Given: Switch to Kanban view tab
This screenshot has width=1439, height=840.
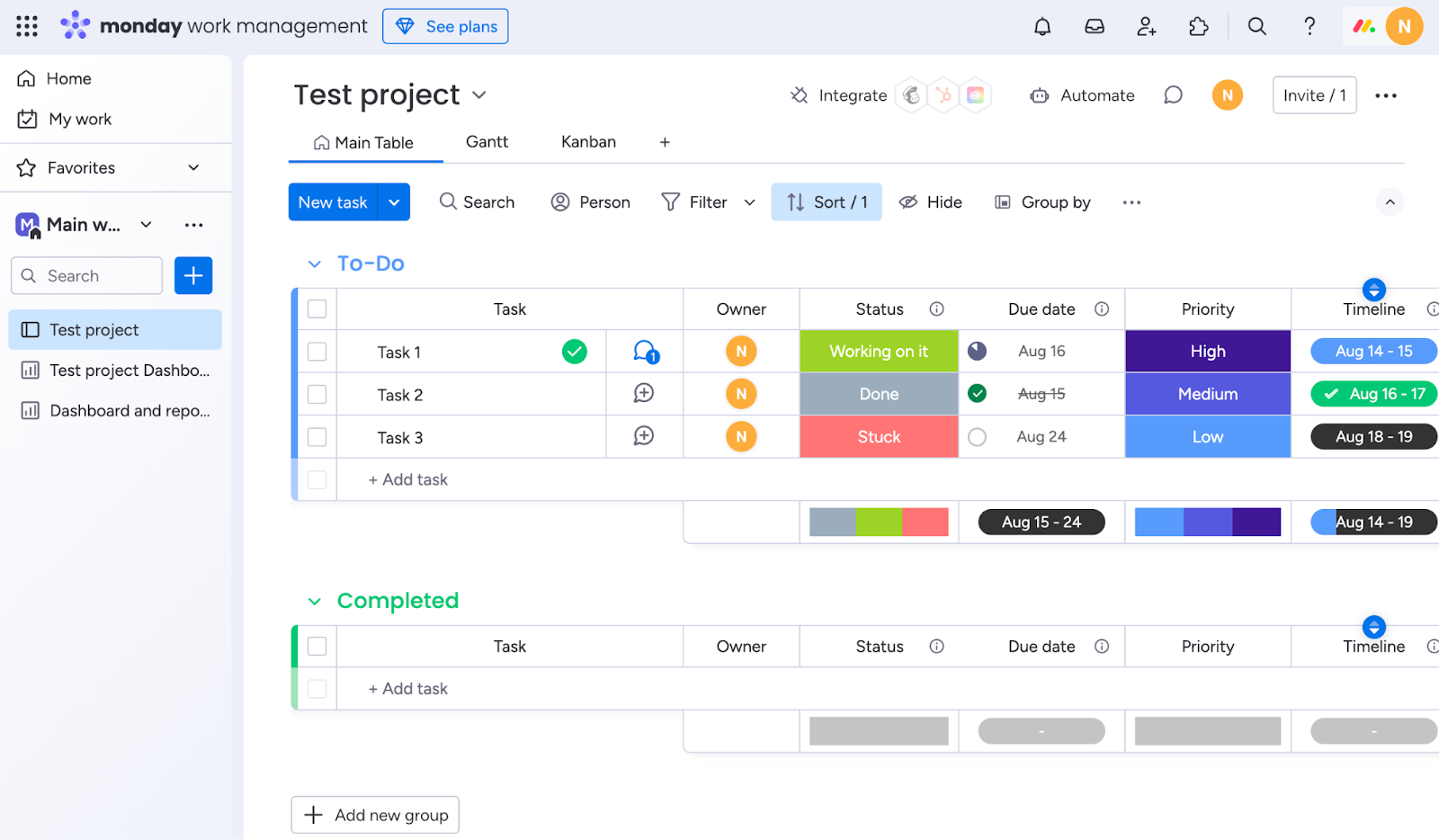Looking at the screenshot, I should click(x=588, y=141).
